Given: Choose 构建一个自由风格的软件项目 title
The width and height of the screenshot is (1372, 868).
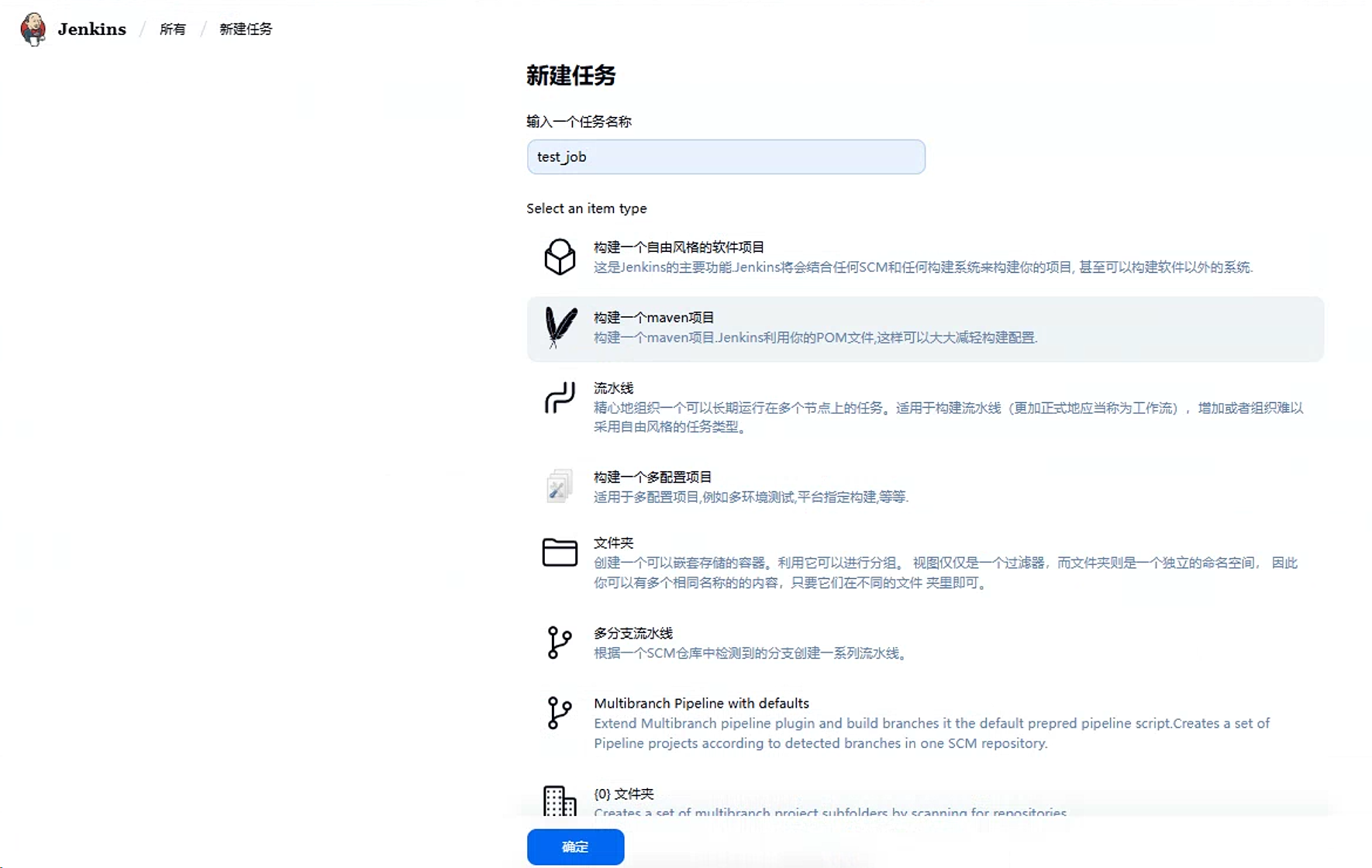Looking at the screenshot, I should pyautogui.click(x=679, y=247).
